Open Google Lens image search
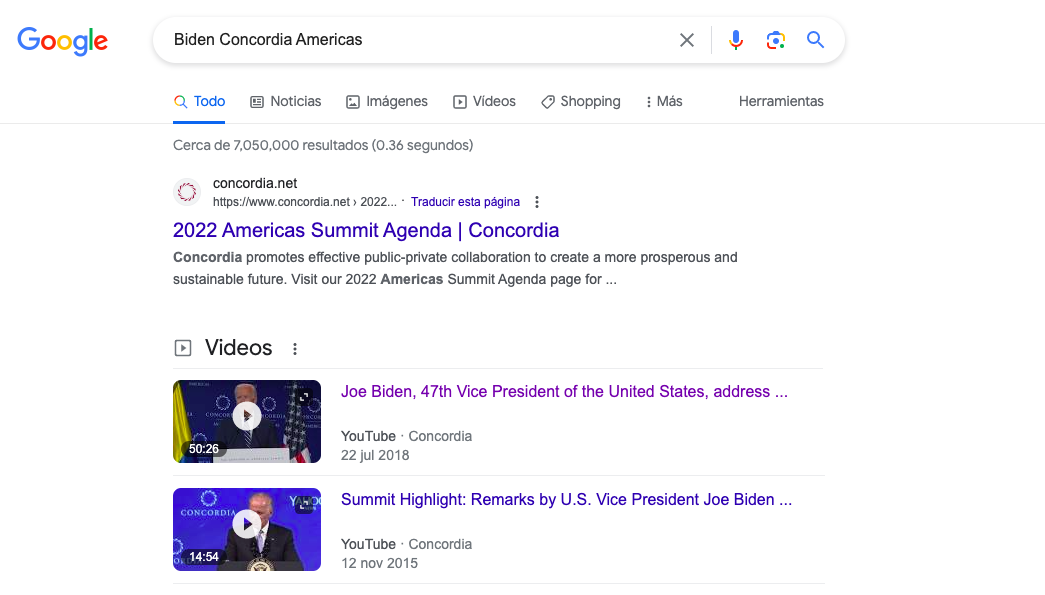Image resolution: width=1045 pixels, height=595 pixels. pyautogui.click(x=775, y=40)
